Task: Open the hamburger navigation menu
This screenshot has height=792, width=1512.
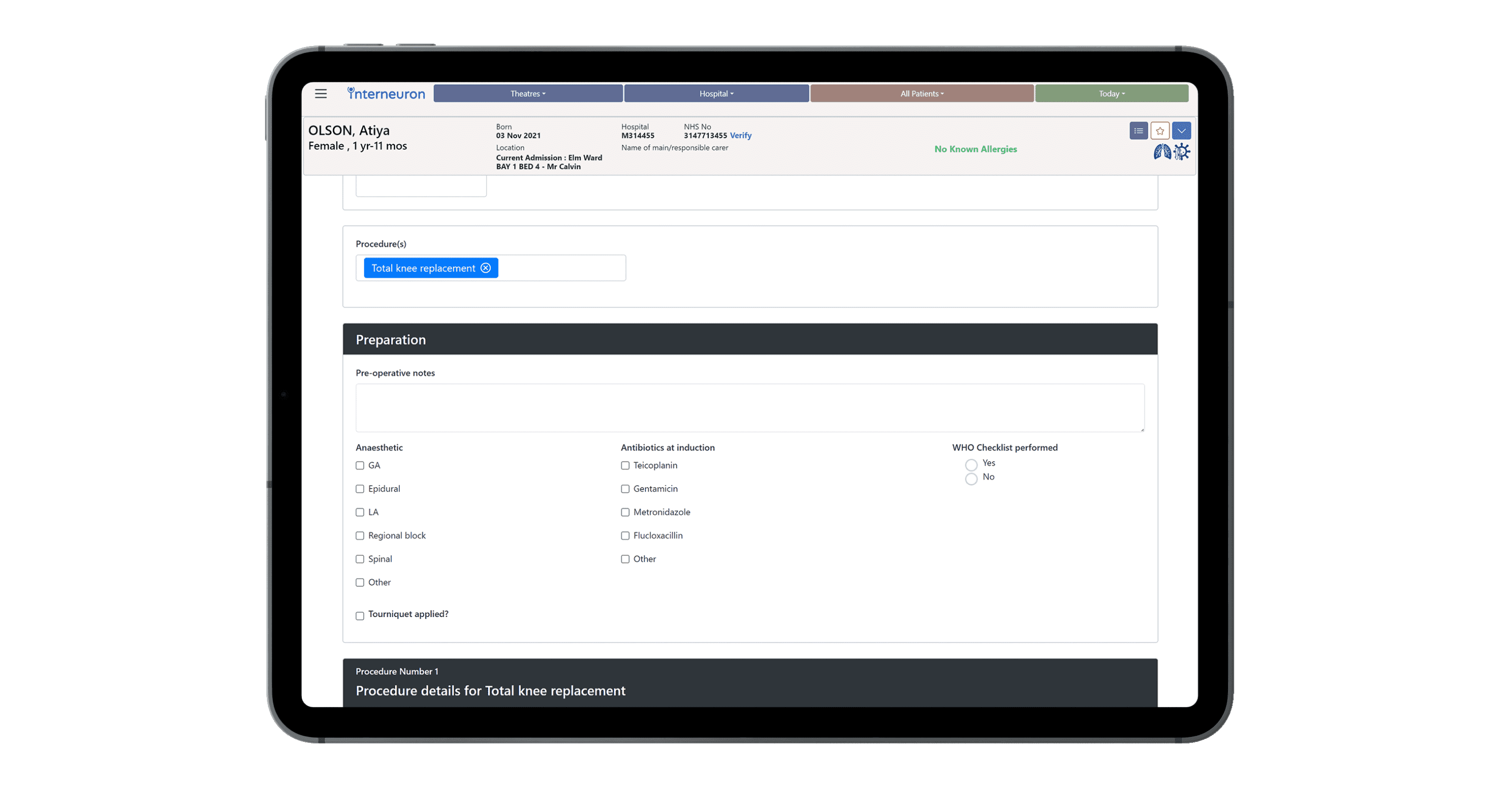Action: pos(320,94)
